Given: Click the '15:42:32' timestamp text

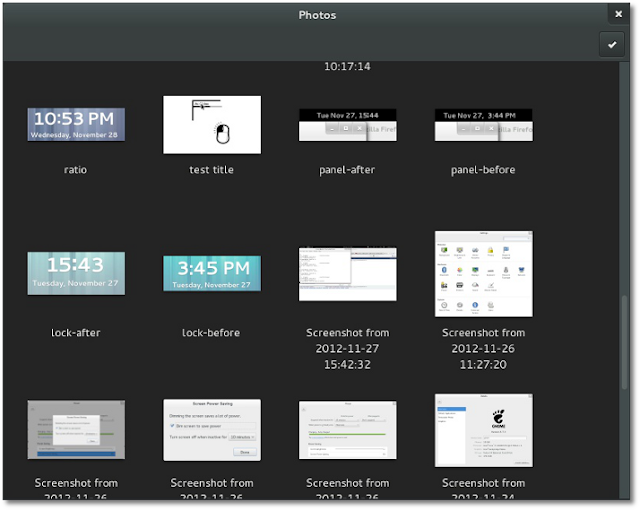Looking at the screenshot, I should [x=347, y=364].
